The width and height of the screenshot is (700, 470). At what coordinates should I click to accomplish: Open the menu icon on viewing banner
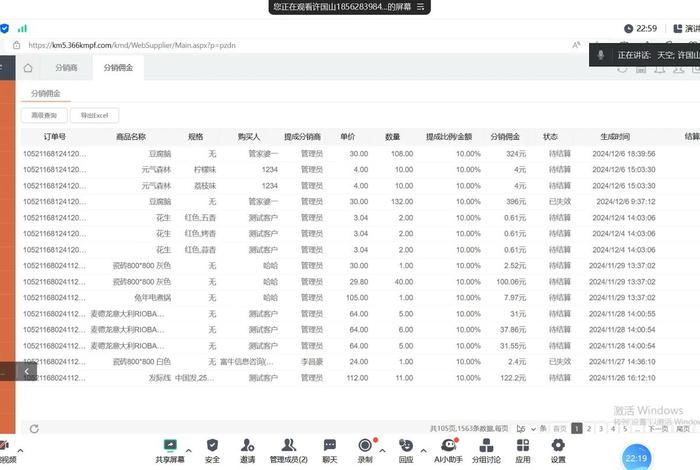421,7
